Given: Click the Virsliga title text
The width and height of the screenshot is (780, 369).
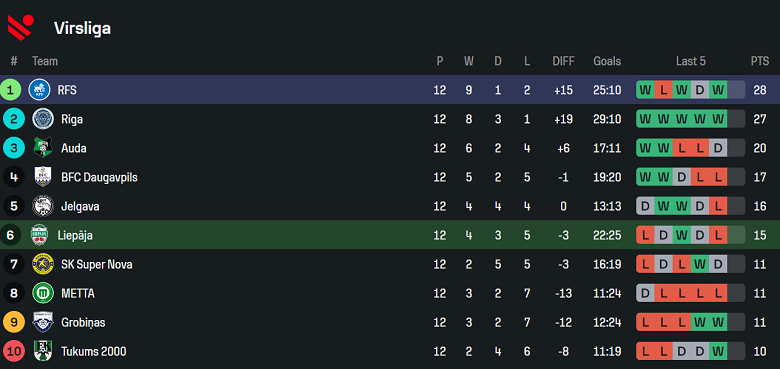Looking at the screenshot, I should click(x=82, y=29).
